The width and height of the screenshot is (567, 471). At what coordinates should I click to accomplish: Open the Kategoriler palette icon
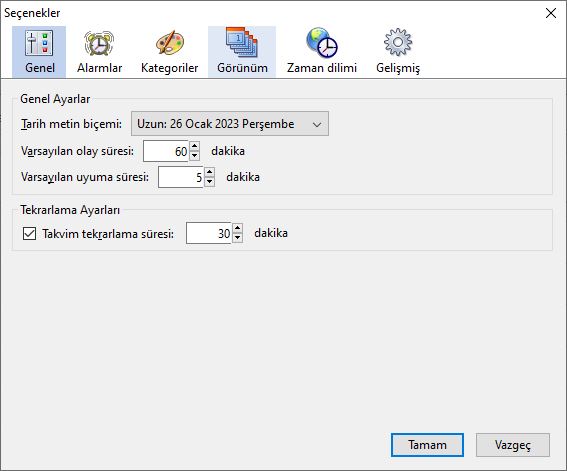170,43
